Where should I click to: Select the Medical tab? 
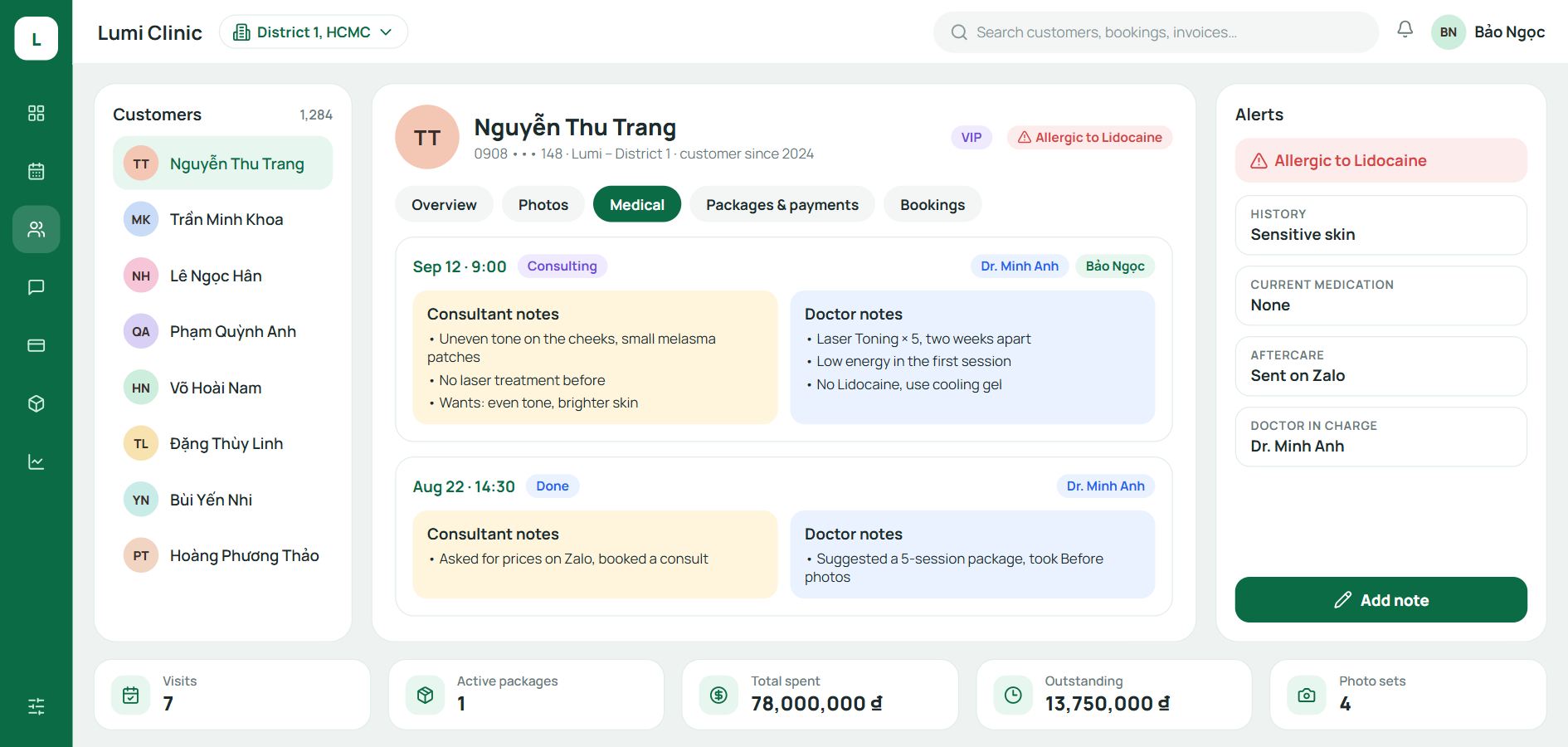click(x=637, y=204)
